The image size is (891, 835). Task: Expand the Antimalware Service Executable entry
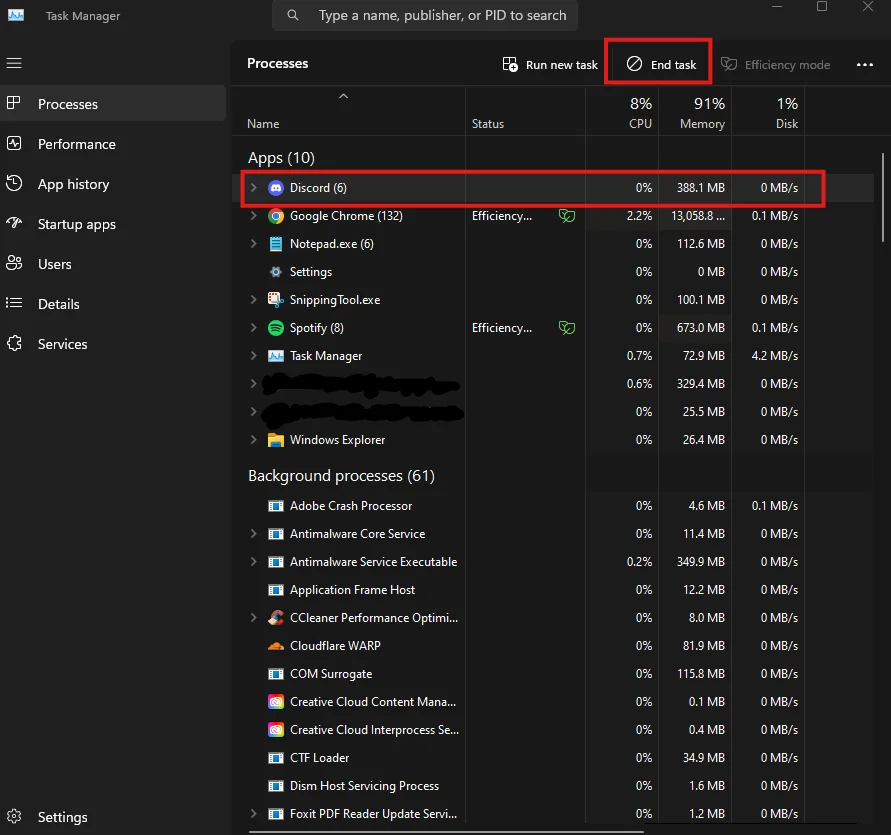coord(253,562)
